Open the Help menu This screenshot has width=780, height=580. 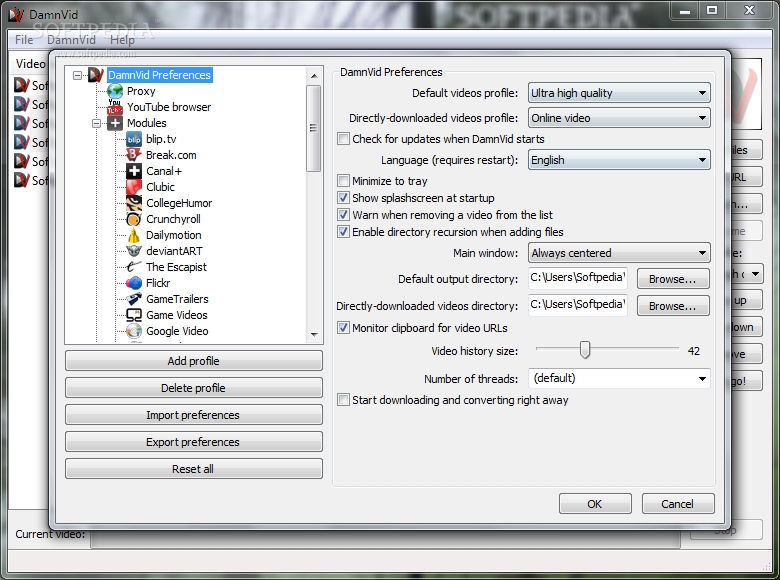pos(122,40)
